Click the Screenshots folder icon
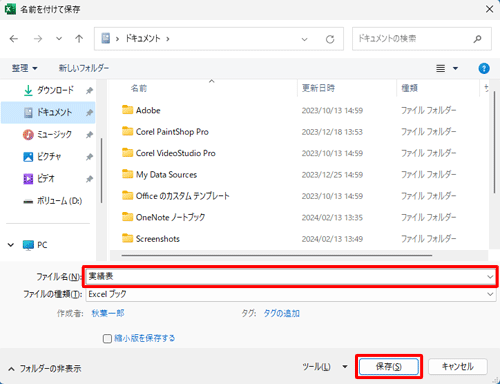Viewport: 500px width, 384px height. pyautogui.click(x=127, y=238)
